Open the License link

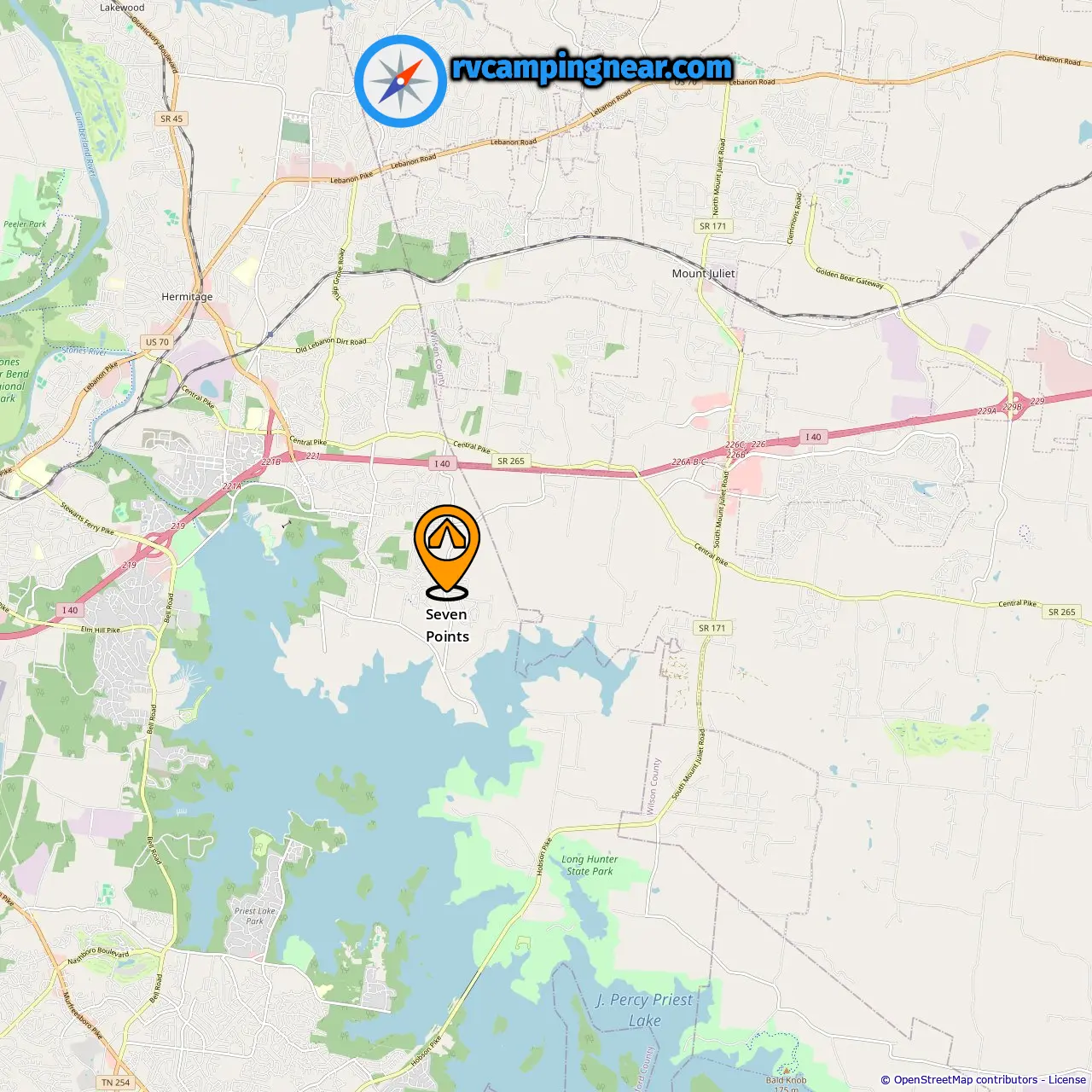(1067, 1080)
